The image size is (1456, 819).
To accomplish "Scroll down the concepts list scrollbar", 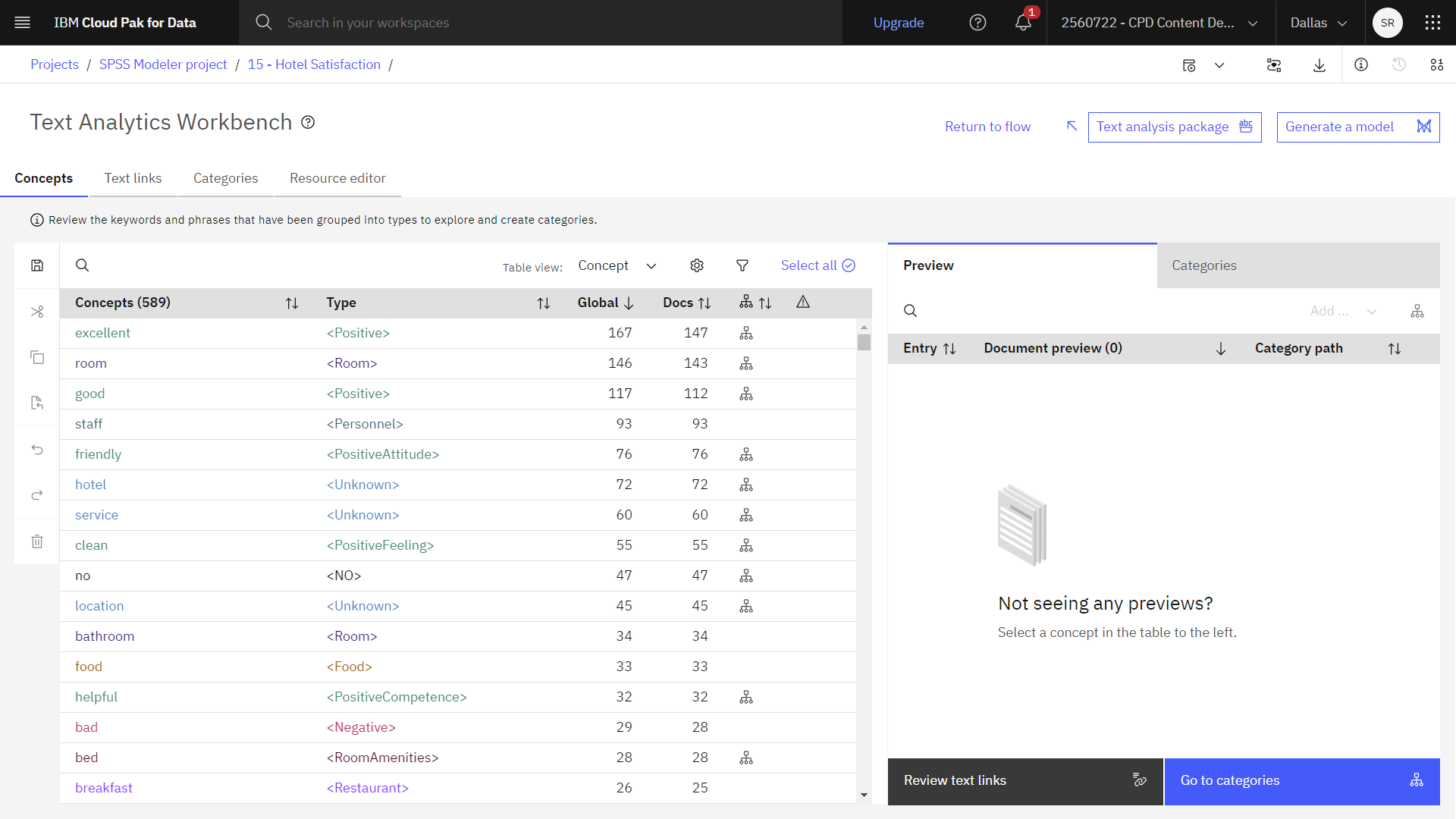I will pyautogui.click(x=864, y=795).
